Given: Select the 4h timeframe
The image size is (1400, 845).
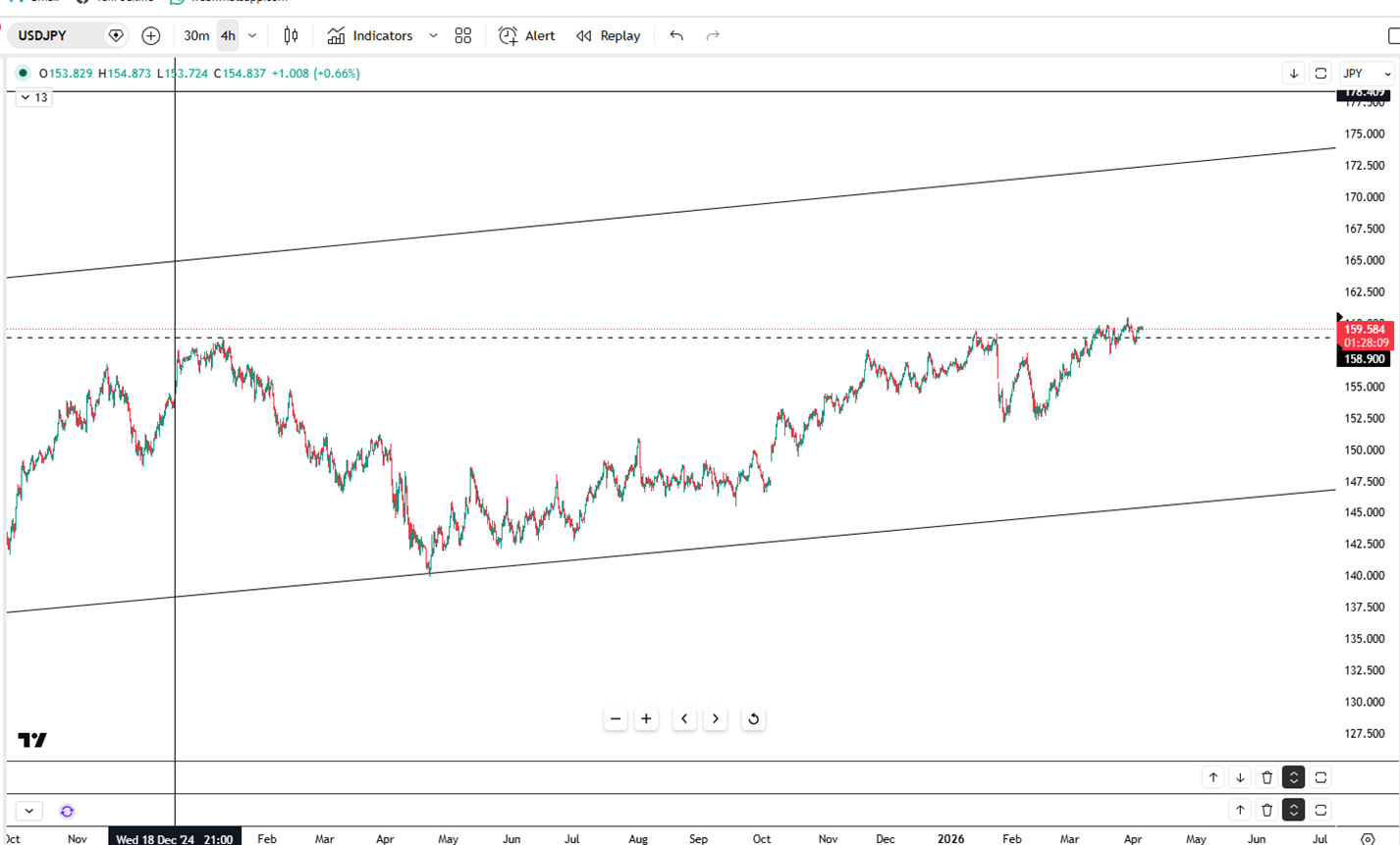Looking at the screenshot, I should pos(228,36).
